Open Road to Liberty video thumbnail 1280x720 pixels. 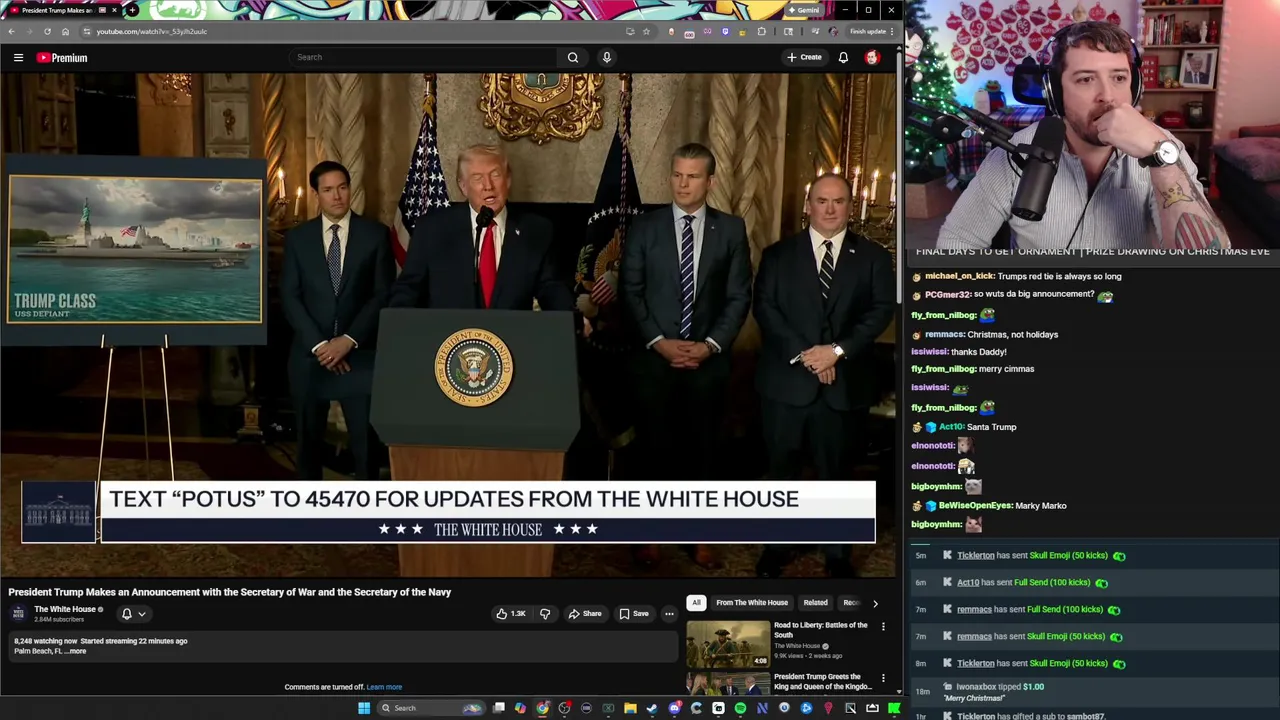(x=728, y=643)
